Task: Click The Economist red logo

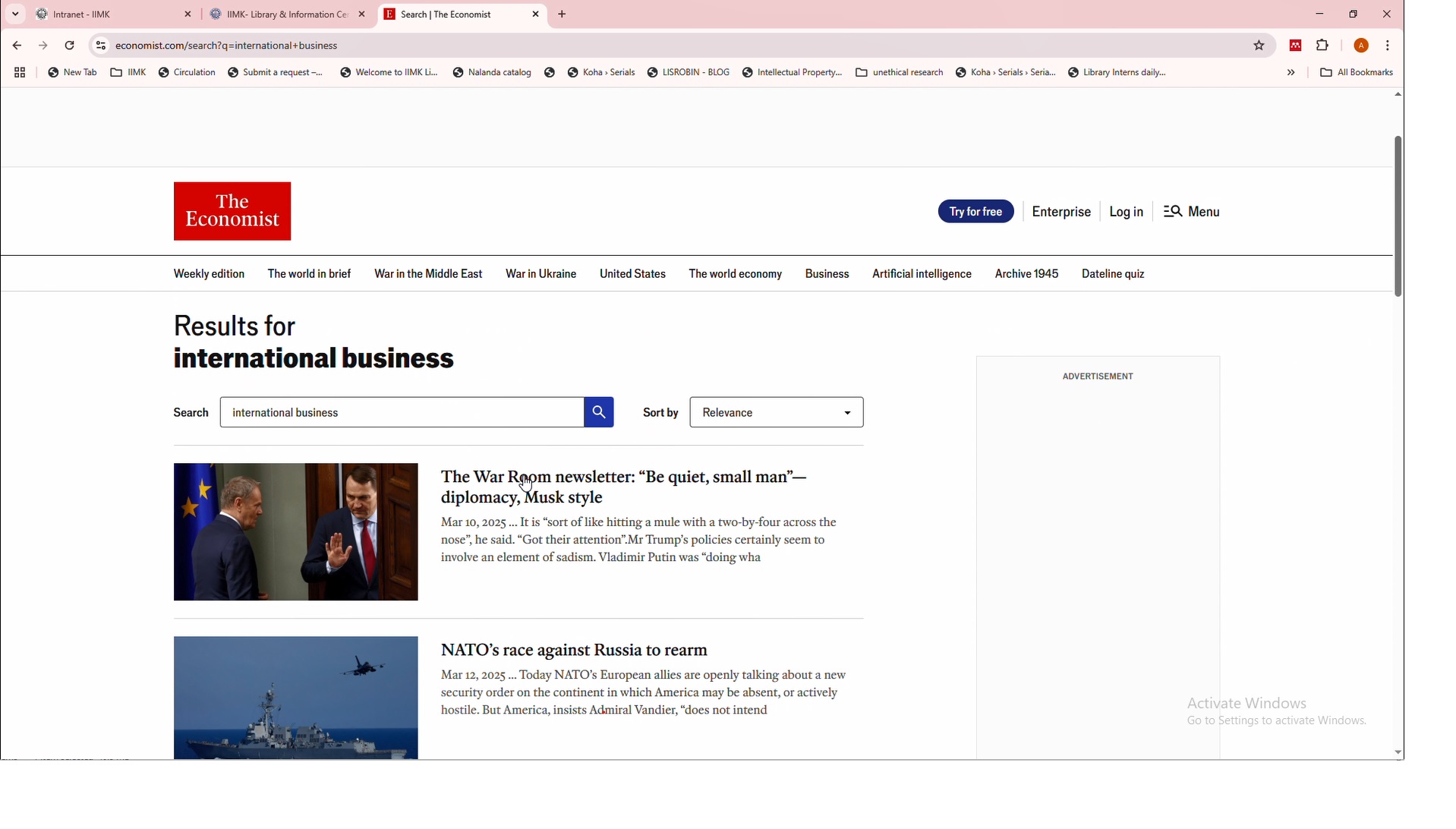Action: (232, 211)
